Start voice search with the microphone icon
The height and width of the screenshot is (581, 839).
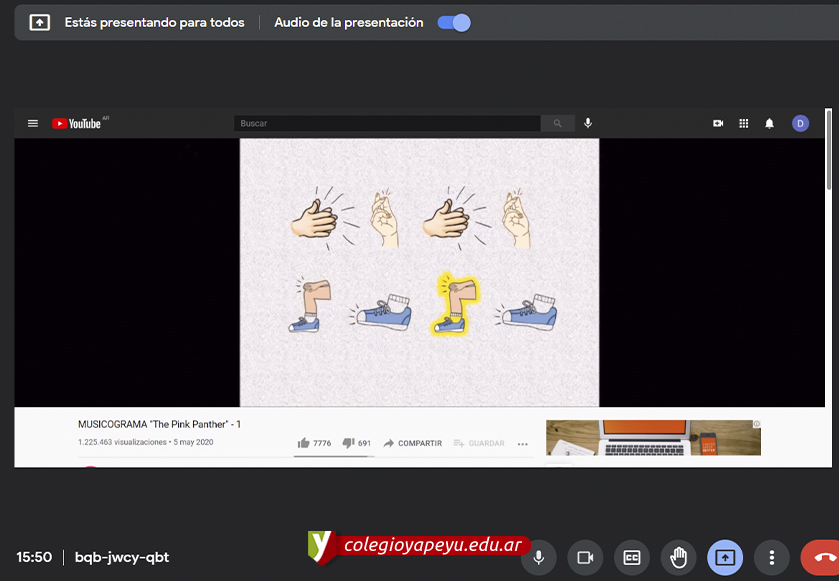[x=588, y=123]
